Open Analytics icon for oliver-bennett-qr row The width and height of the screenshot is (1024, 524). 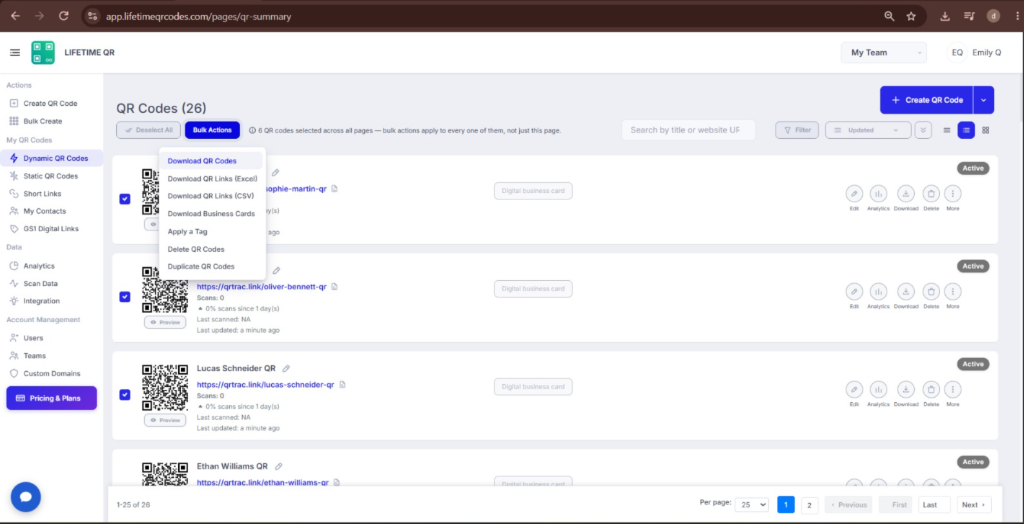point(878,291)
